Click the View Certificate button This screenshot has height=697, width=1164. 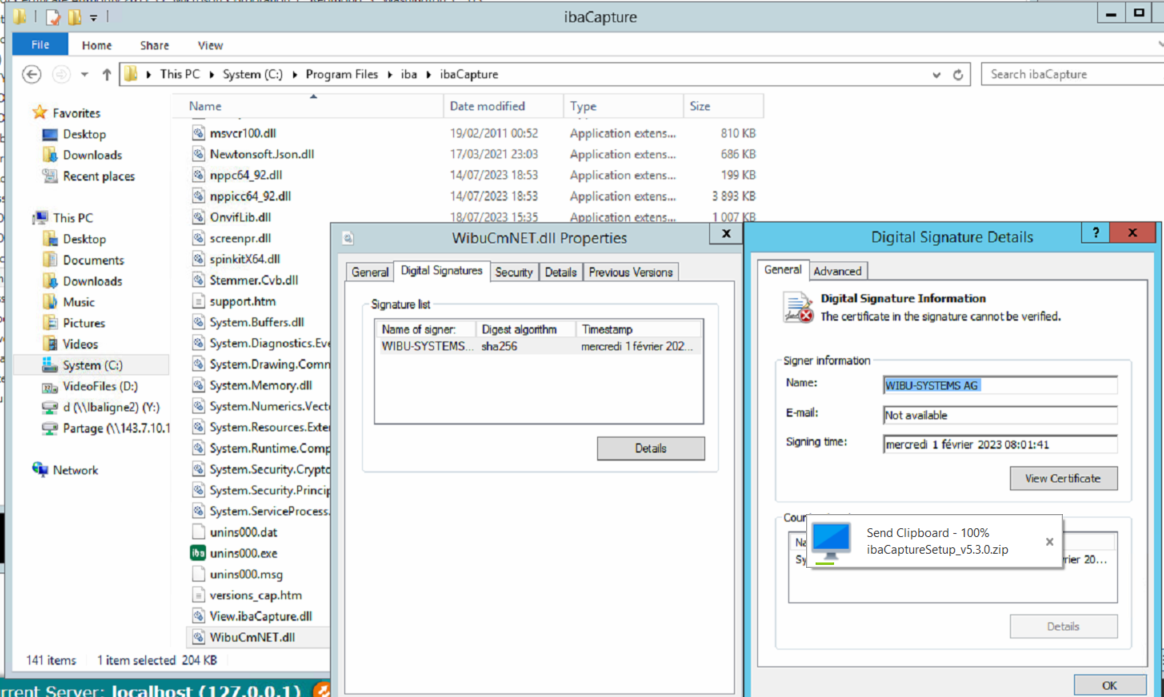[1063, 478]
